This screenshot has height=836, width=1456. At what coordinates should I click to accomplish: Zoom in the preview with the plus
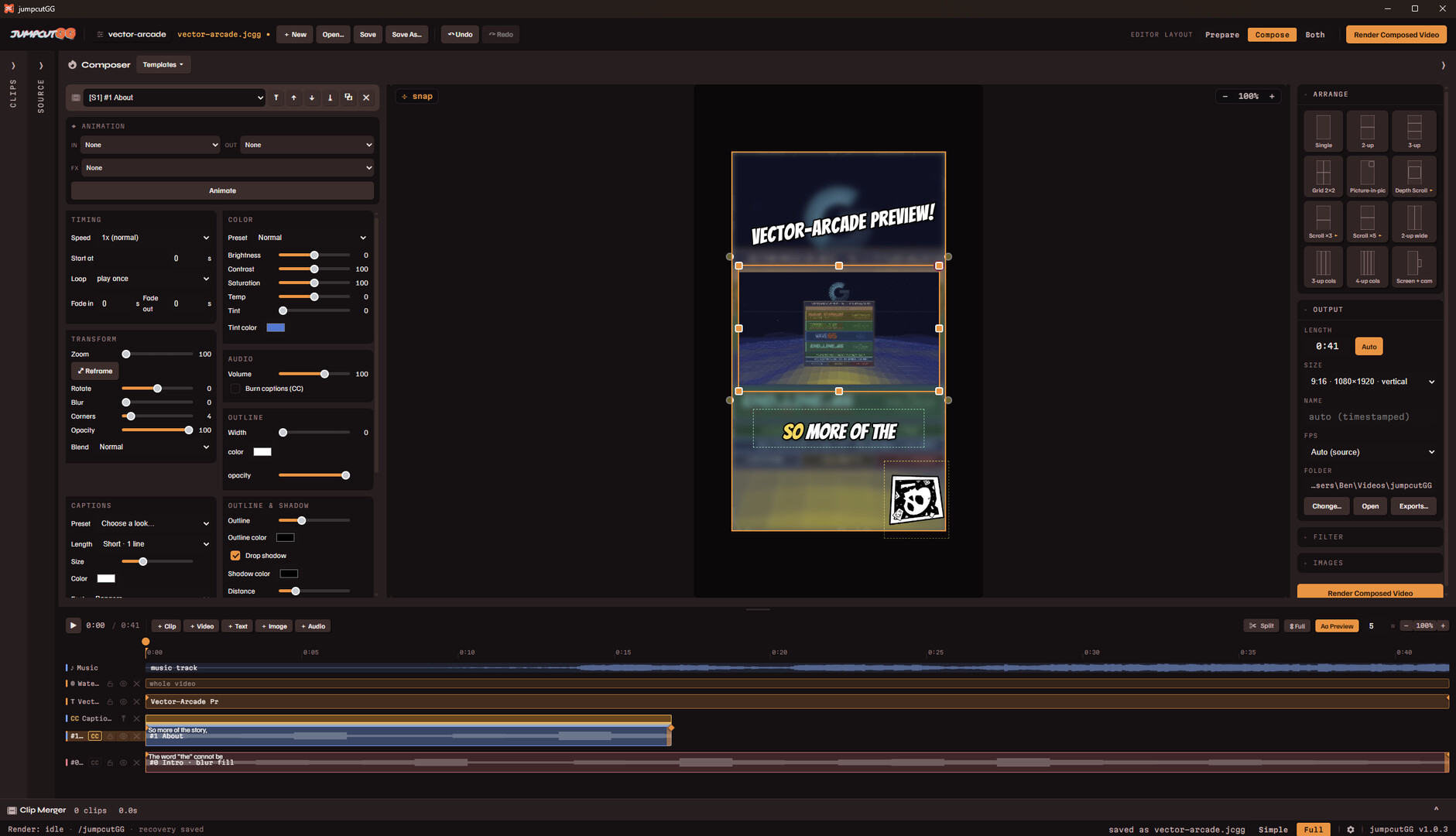(1272, 96)
